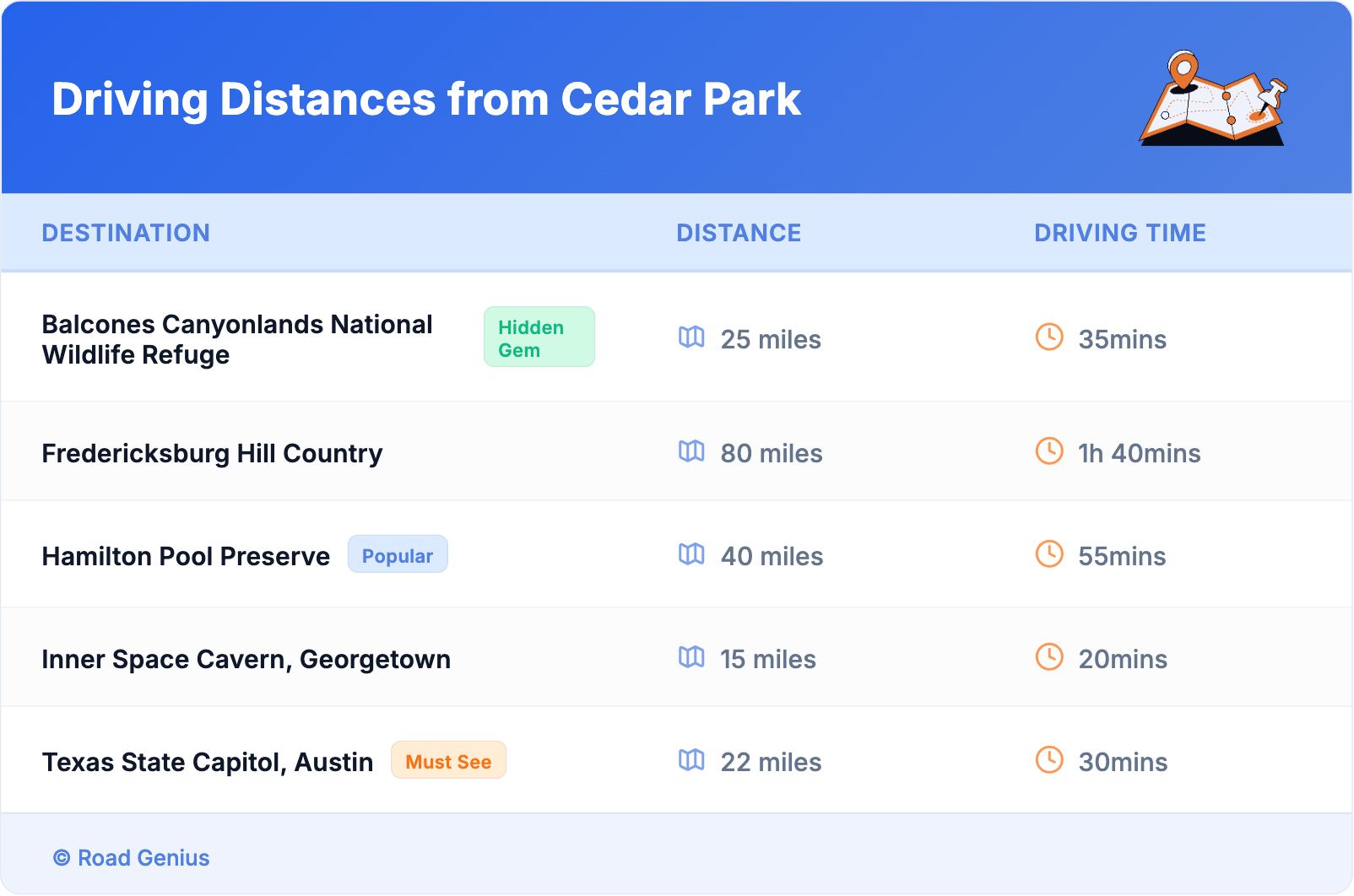Screen dimensions: 1354x896
Task: Select the Must See badge
Action: (x=448, y=761)
